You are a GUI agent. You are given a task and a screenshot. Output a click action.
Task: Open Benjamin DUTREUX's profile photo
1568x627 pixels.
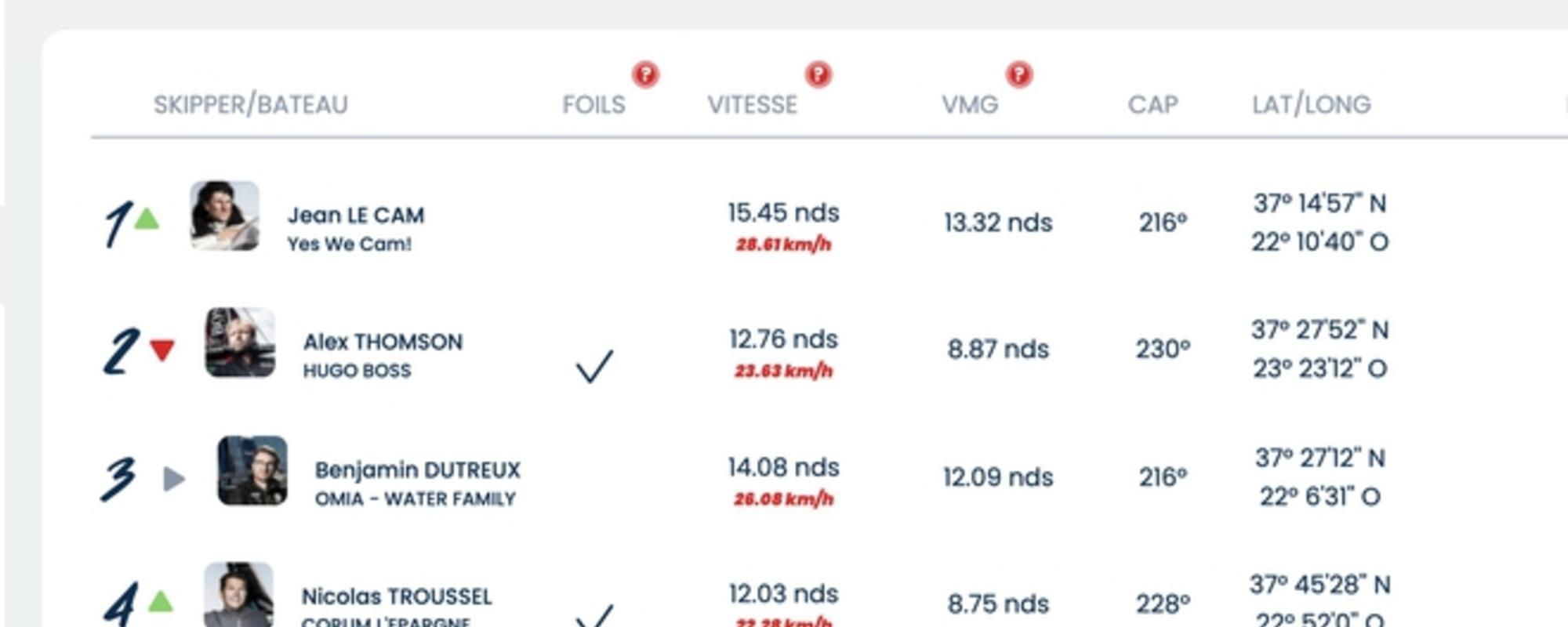tap(252, 470)
